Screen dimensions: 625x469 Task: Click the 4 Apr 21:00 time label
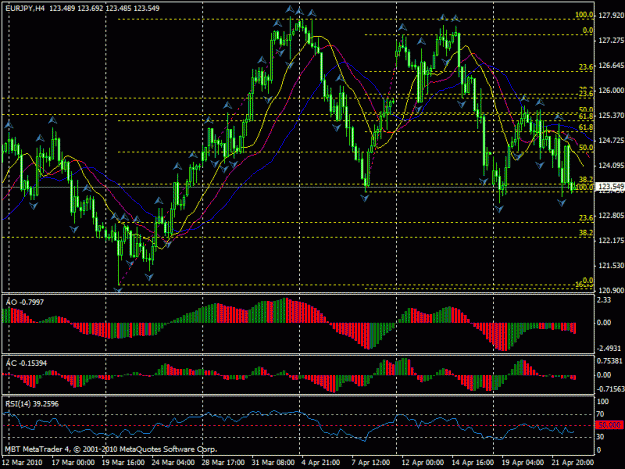(x=320, y=463)
